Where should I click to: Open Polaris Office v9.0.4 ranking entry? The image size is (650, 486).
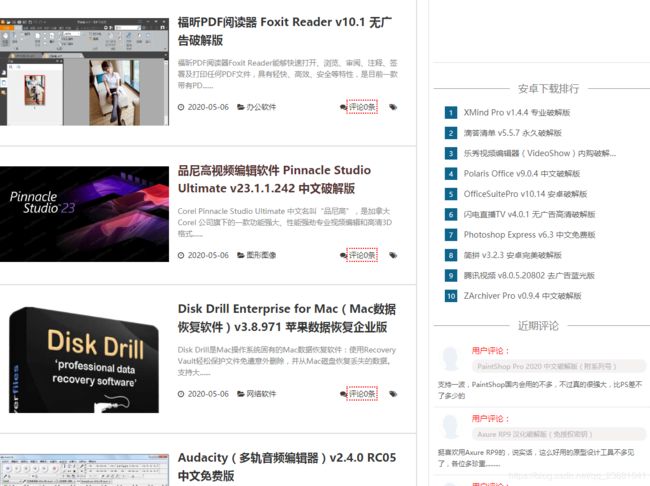pos(521,173)
